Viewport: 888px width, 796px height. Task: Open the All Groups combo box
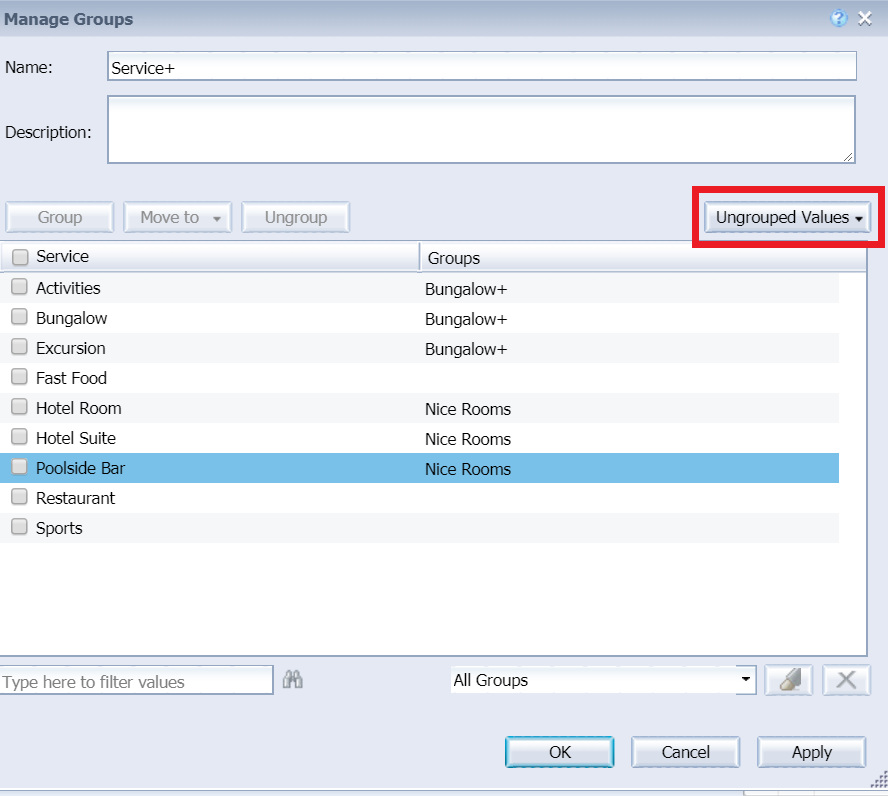point(603,680)
